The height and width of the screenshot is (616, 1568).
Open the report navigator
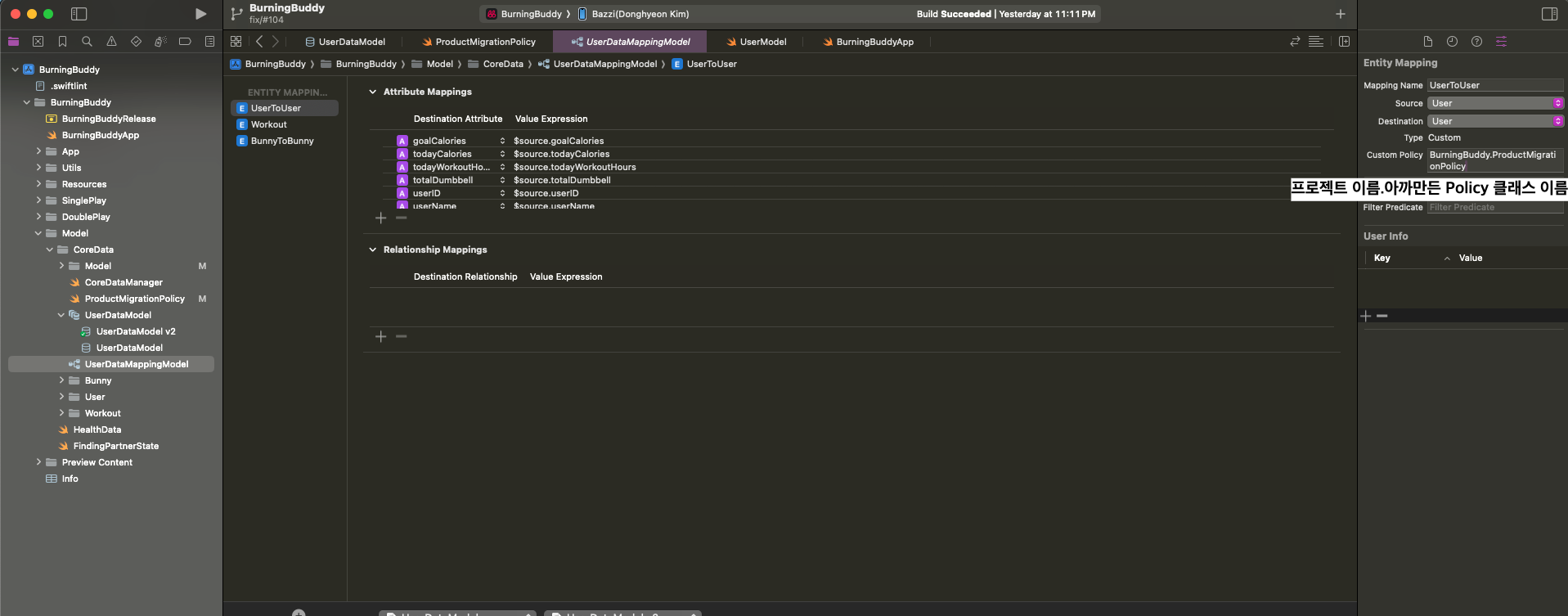pos(209,42)
